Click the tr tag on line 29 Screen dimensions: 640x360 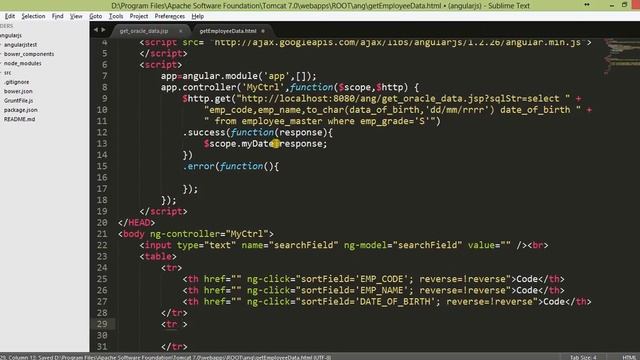click(x=174, y=324)
